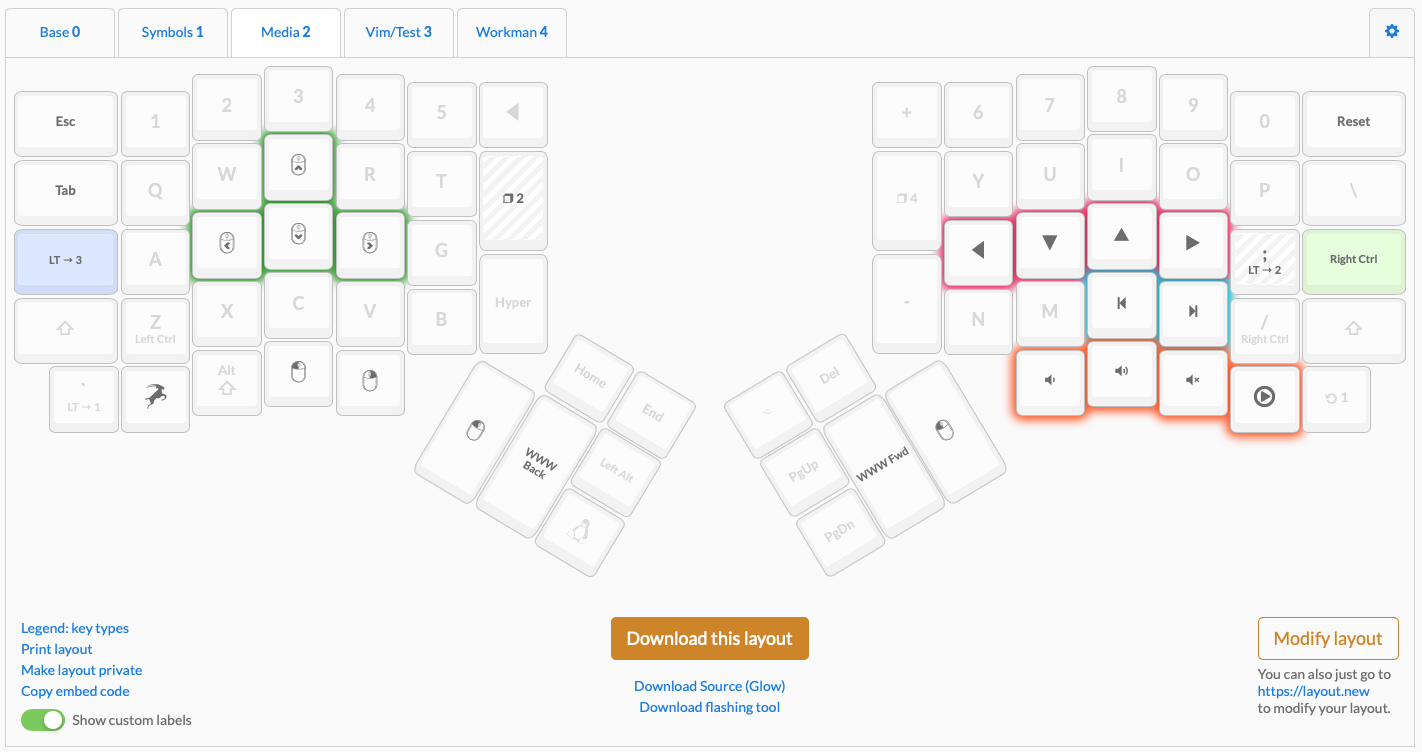Select the previous track key

click(x=1121, y=303)
